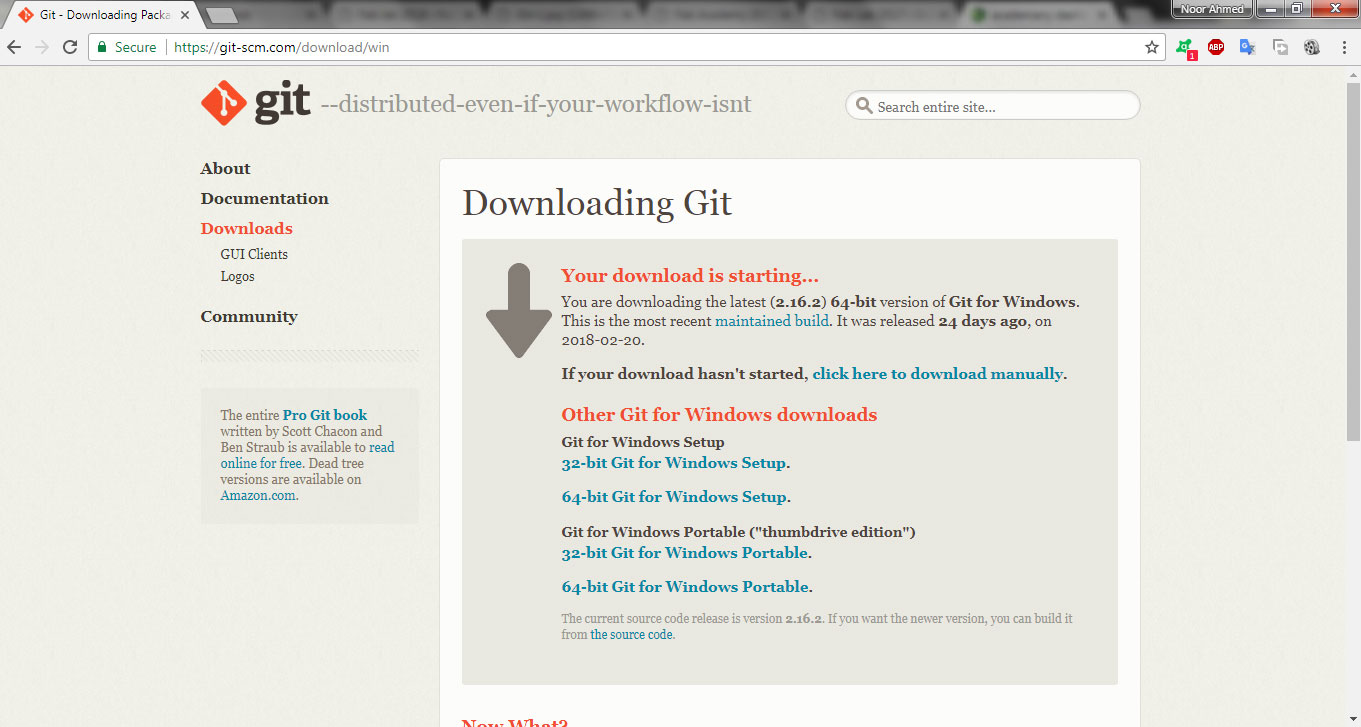This screenshot has height=727, width=1361.
Task: Open Logos under Downloads
Action: [x=237, y=276]
